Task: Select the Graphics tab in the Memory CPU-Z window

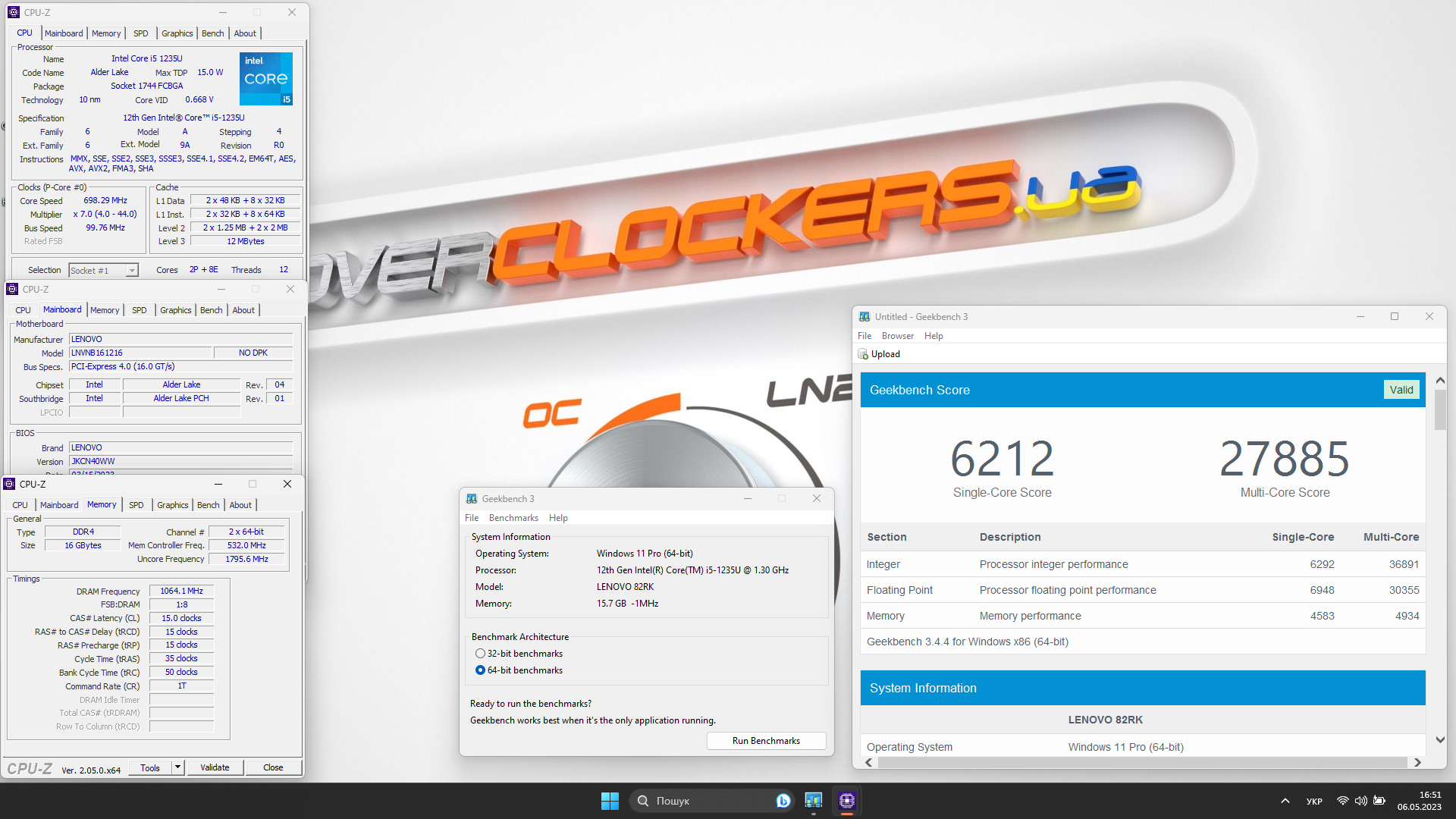Action: point(173,505)
